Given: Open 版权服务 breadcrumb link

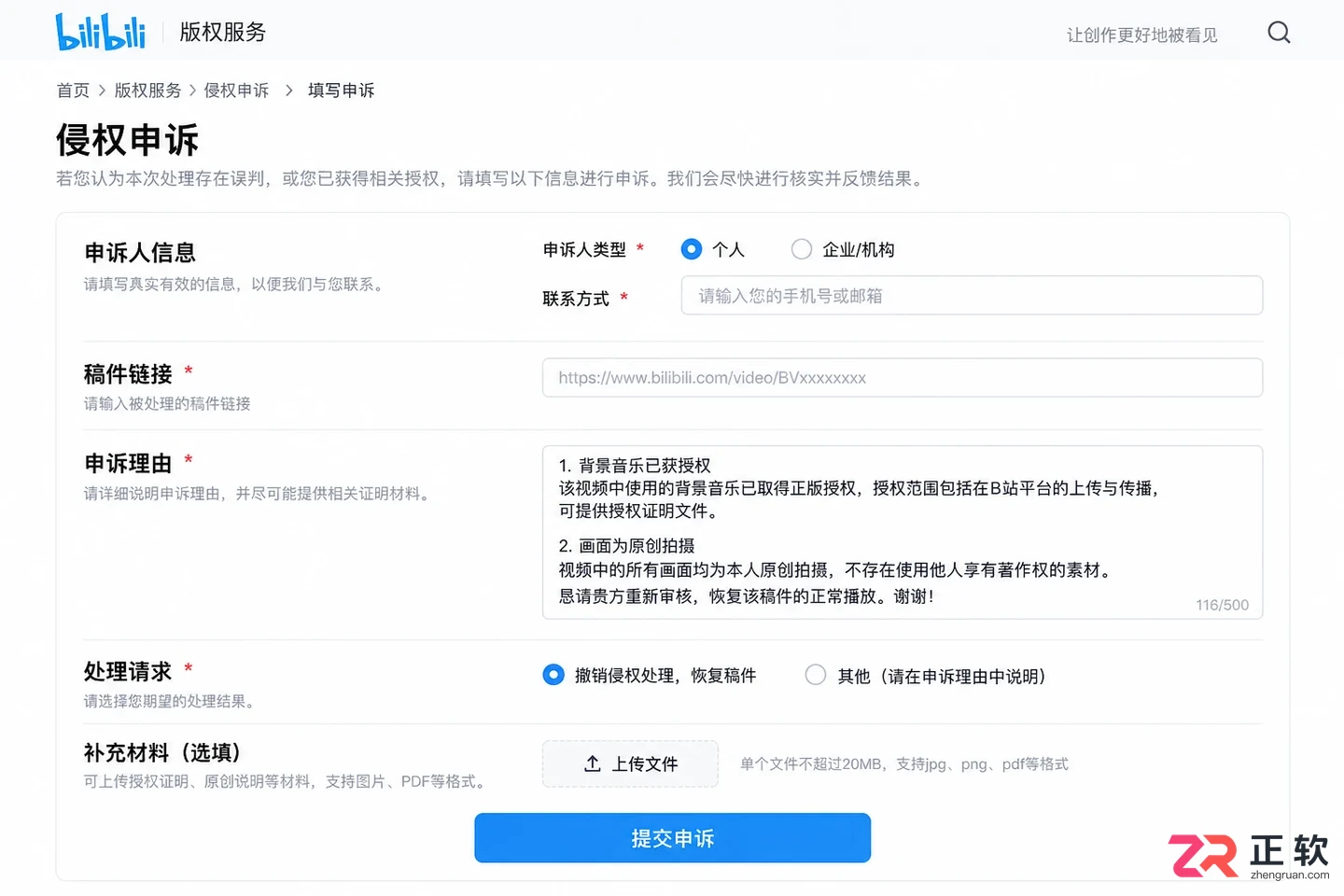Looking at the screenshot, I should click(147, 91).
